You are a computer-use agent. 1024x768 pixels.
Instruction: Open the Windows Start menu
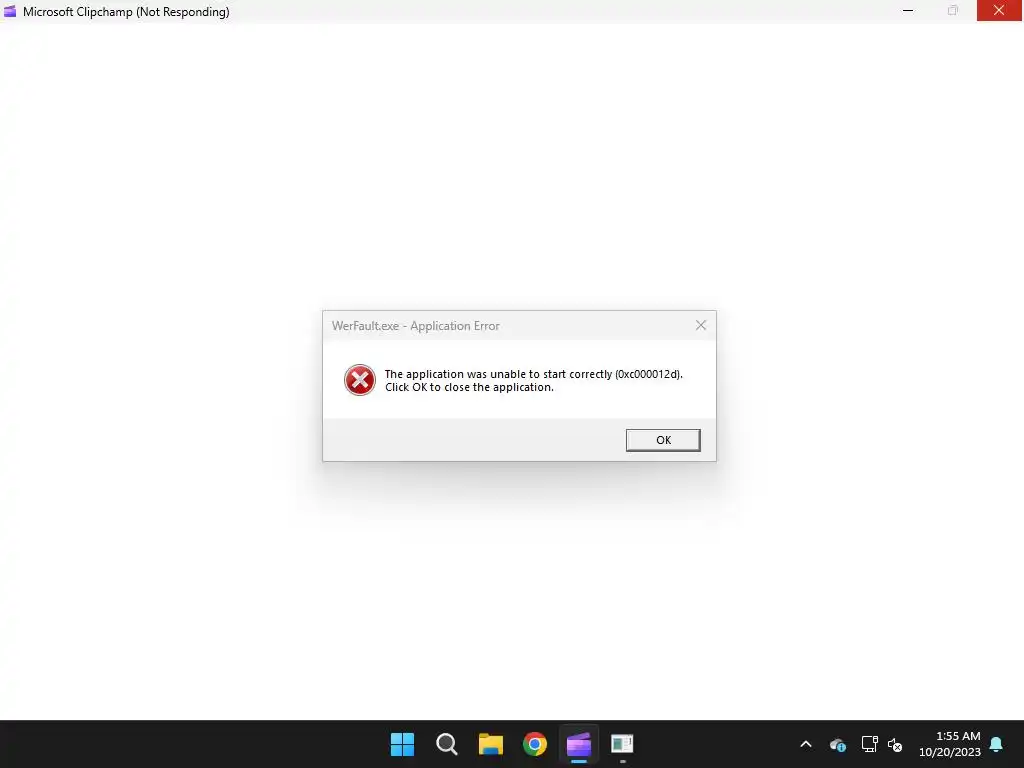(x=402, y=744)
